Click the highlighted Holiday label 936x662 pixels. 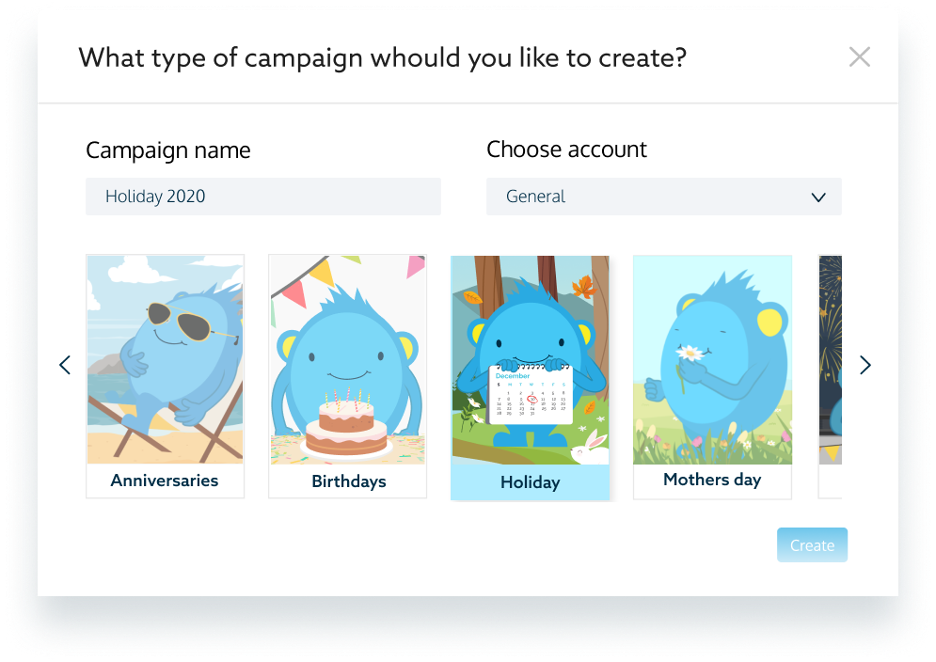(x=530, y=482)
